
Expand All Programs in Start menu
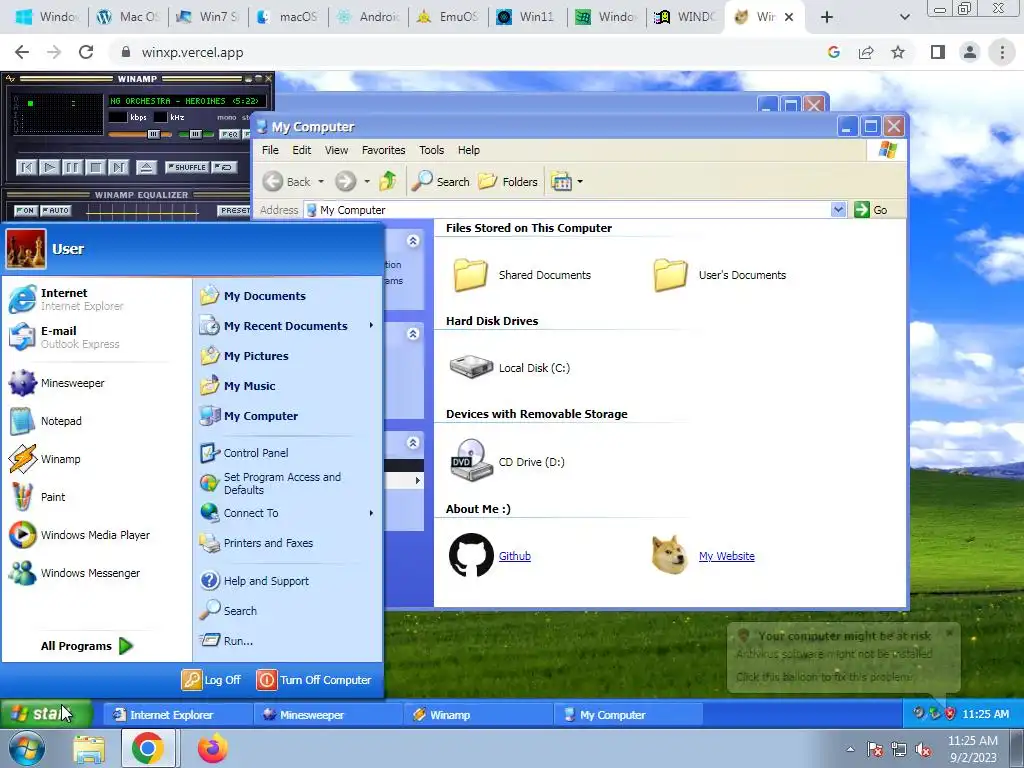pyautogui.click(x=87, y=646)
